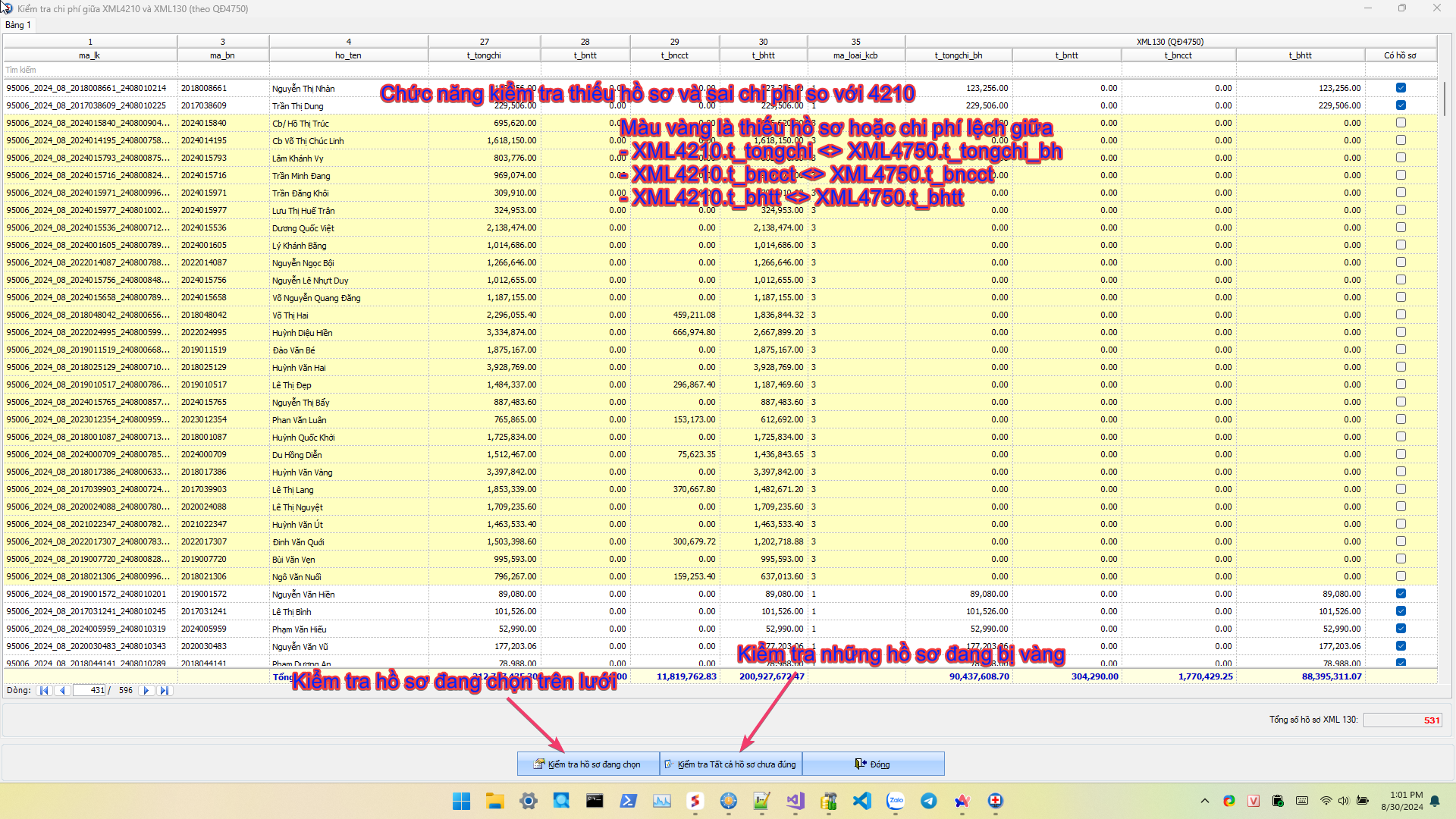
Task: Go to next record arrow
Action: (146, 691)
